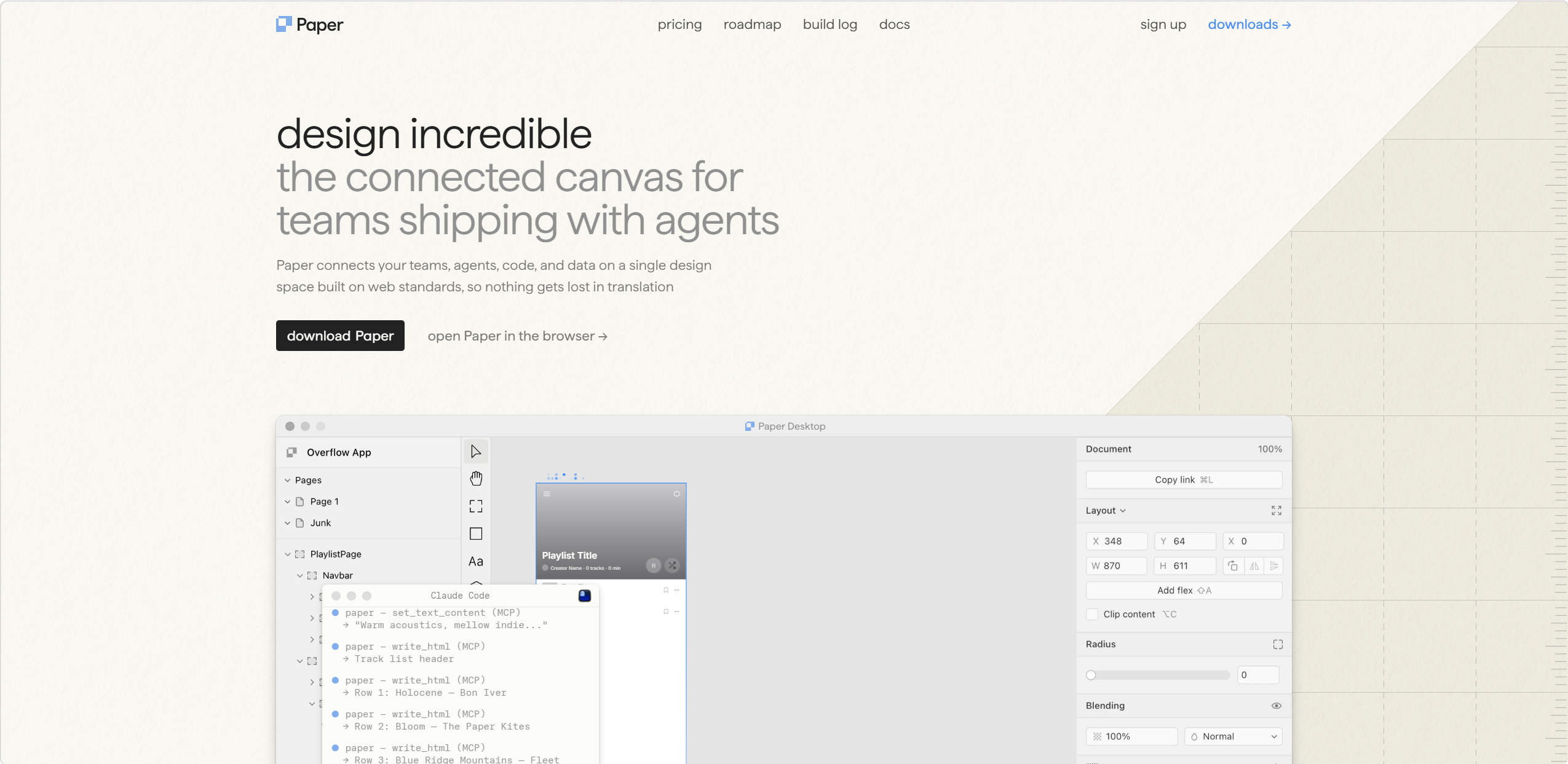
Task: Click the Layout fullscreen corners icon
Action: pos(1277,510)
